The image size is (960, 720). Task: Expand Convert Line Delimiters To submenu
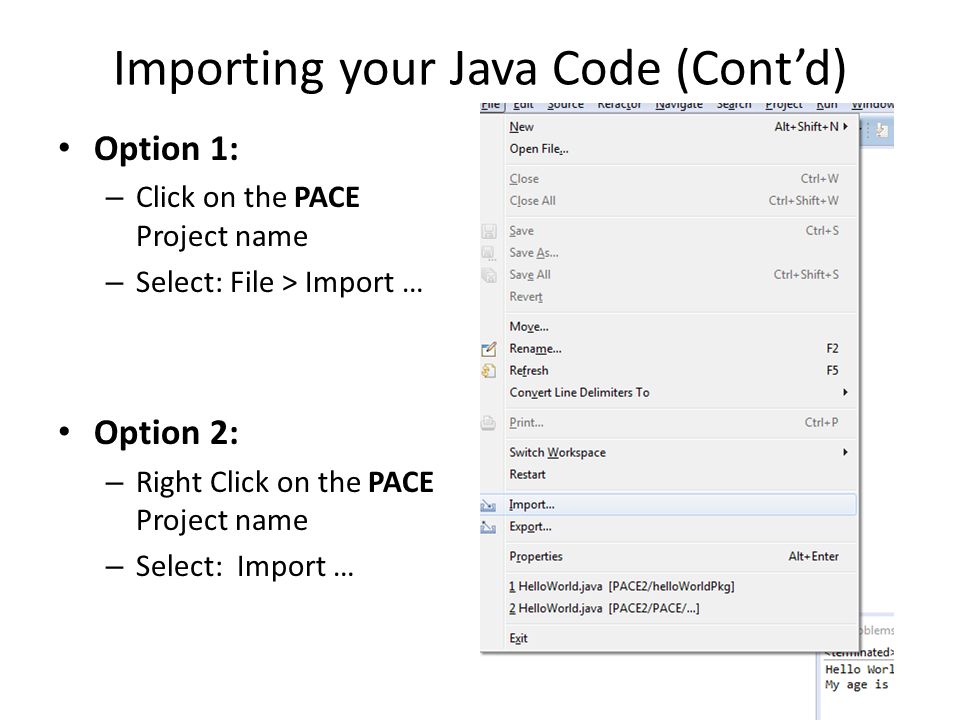click(846, 392)
